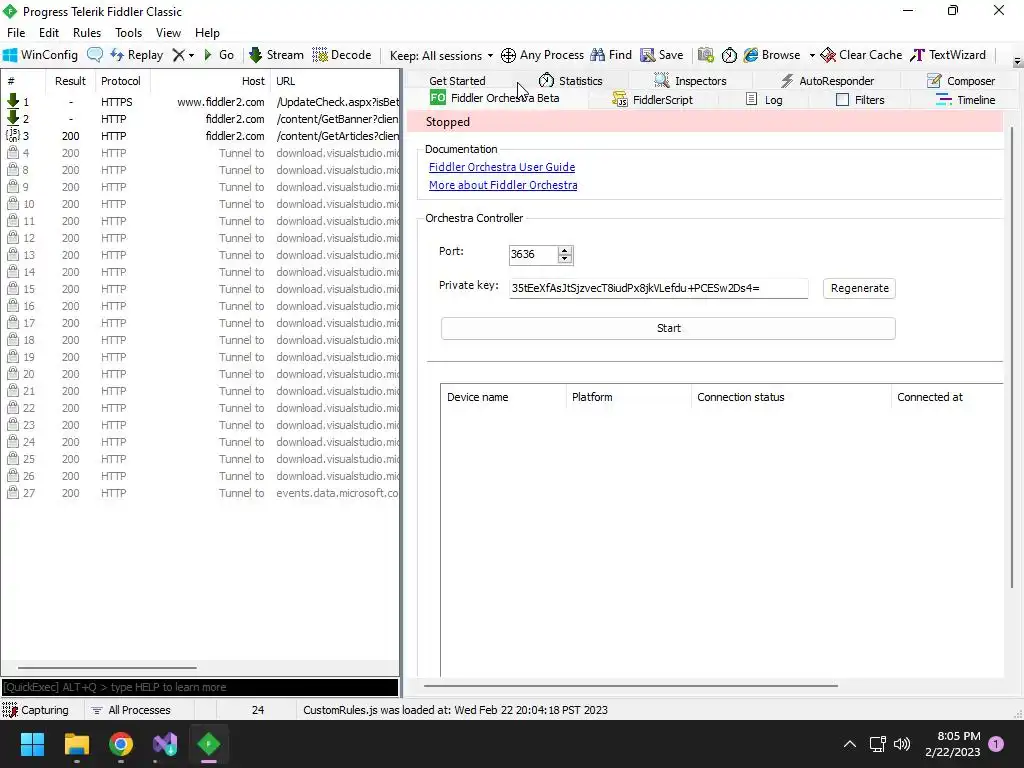Open the TextWizard tool
This screenshot has height=768, width=1024.
click(948, 55)
